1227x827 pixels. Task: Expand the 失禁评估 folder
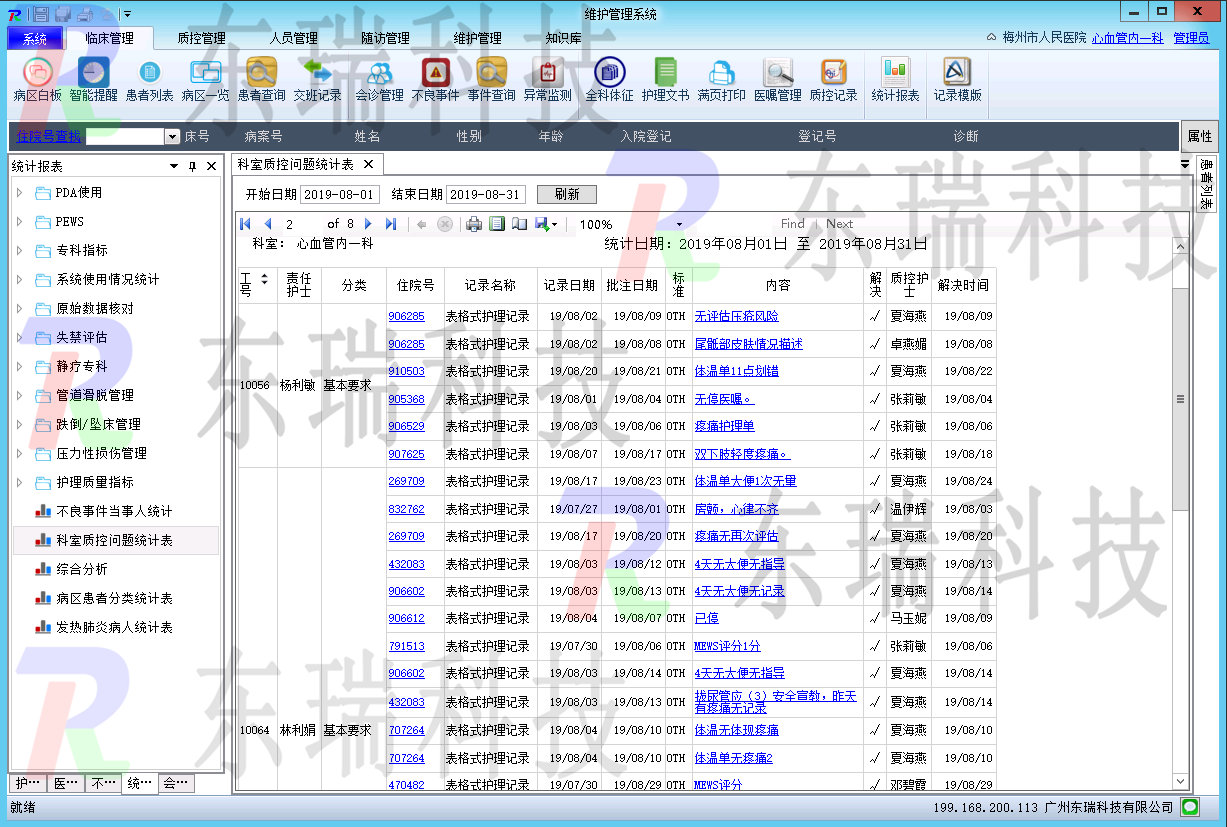click(20, 338)
